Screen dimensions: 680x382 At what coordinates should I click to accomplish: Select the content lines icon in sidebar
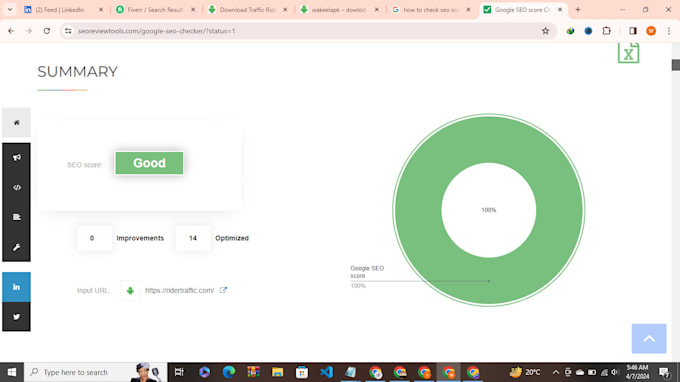coord(16,217)
